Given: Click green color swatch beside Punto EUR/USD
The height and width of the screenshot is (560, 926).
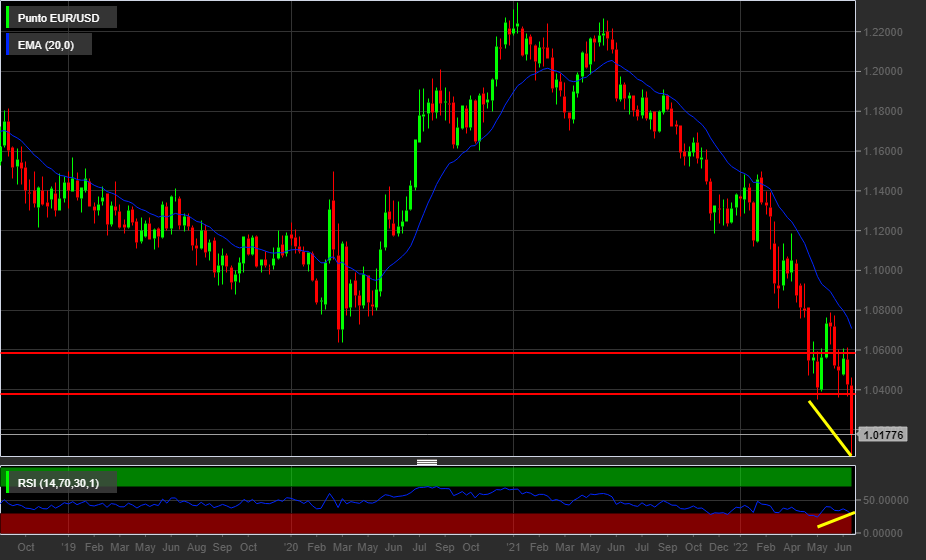Looking at the screenshot, I should click(9, 17).
